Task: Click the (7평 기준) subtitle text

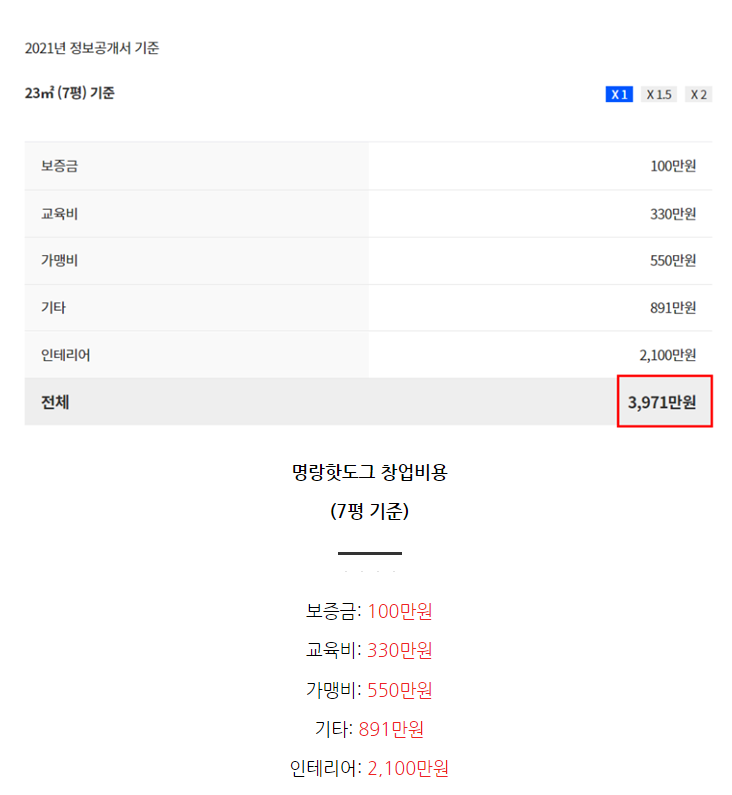Action: [x=369, y=511]
